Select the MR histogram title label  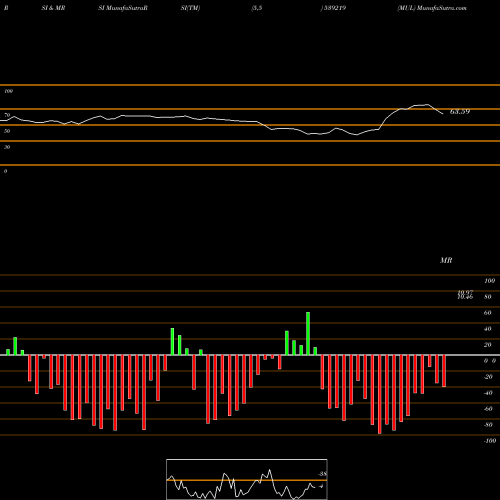(x=446, y=260)
